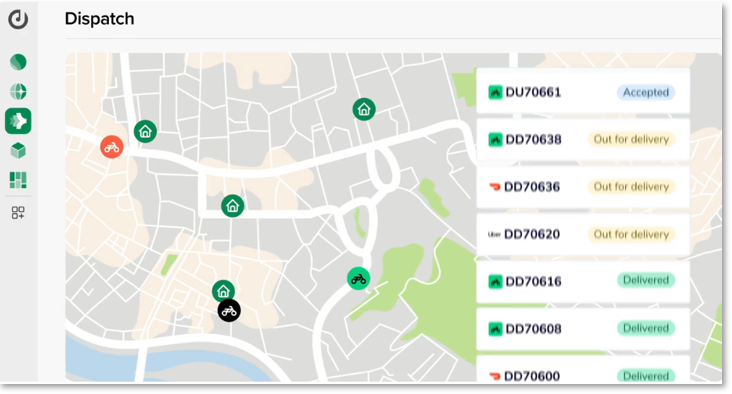This screenshot has height=394, width=732.
Task: Open the green cube sidebar icon
Action: [x=18, y=150]
